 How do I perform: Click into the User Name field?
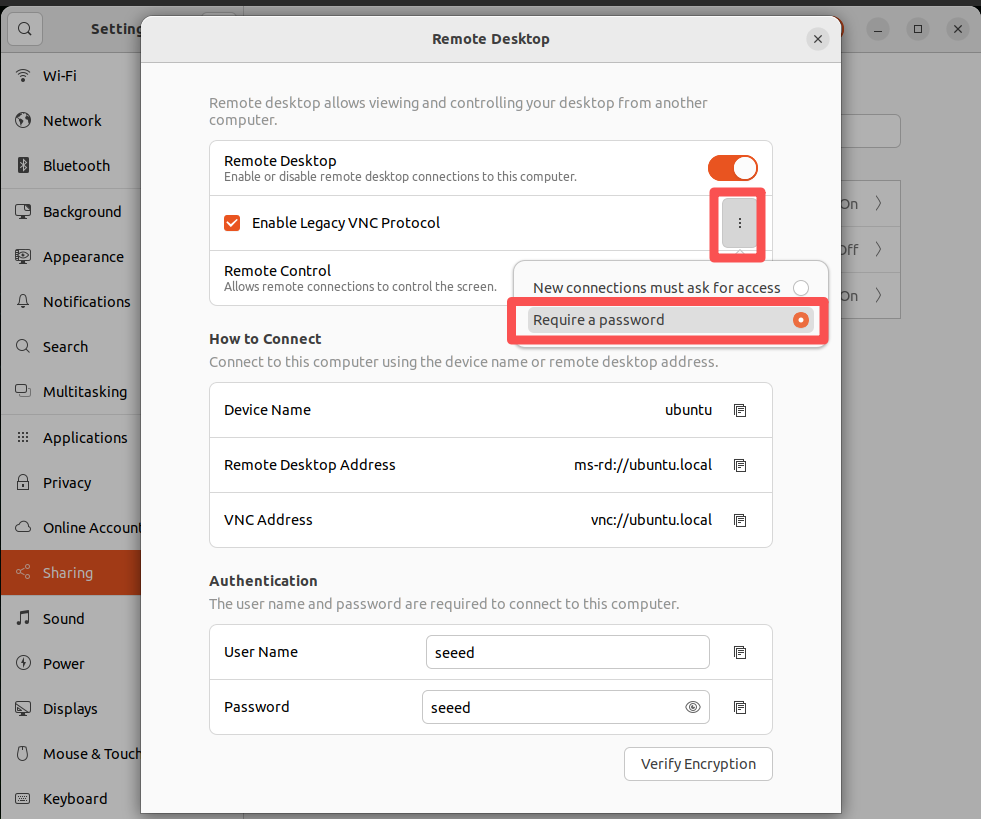coord(567,653)
